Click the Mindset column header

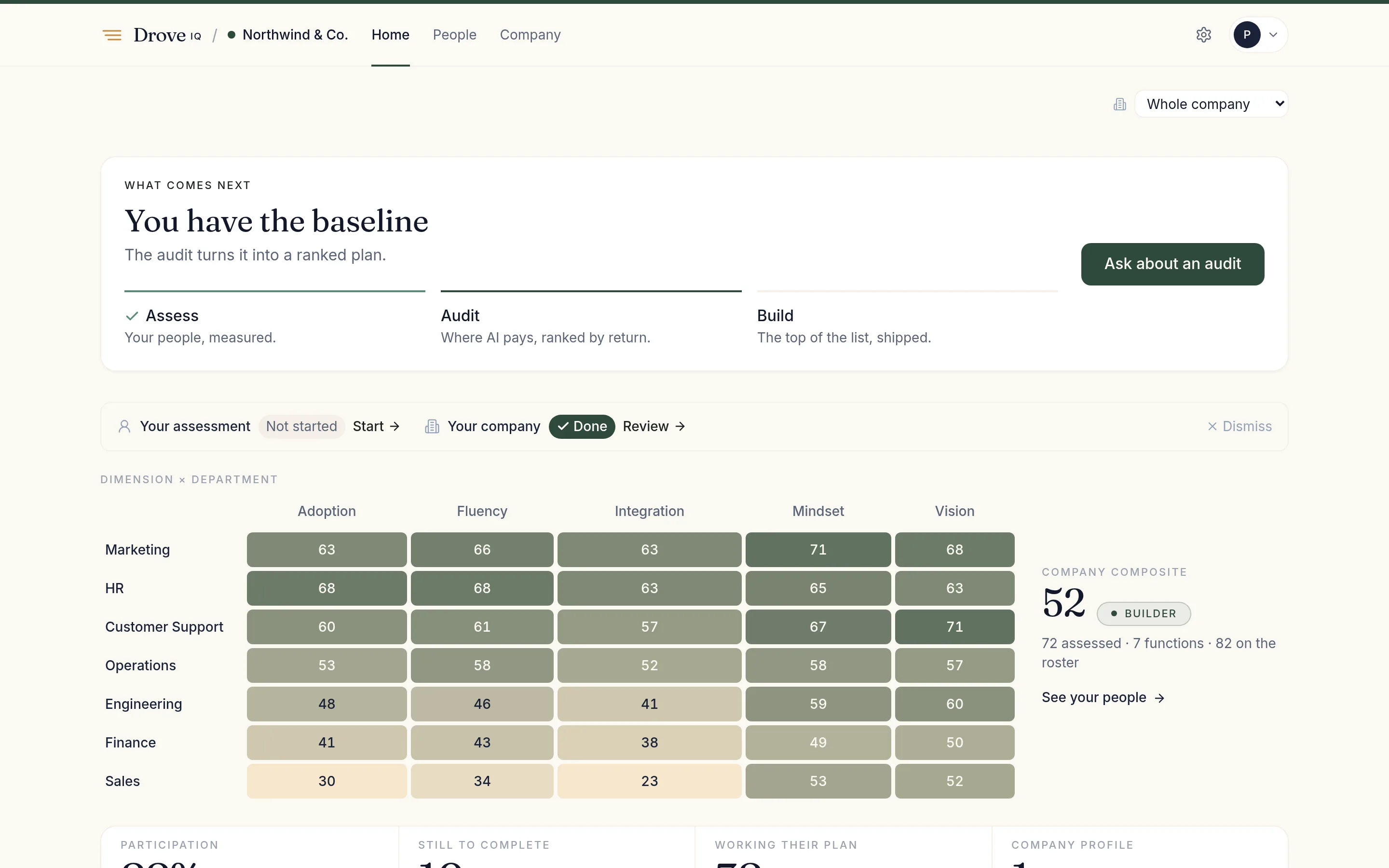click(x=818, y=511)
